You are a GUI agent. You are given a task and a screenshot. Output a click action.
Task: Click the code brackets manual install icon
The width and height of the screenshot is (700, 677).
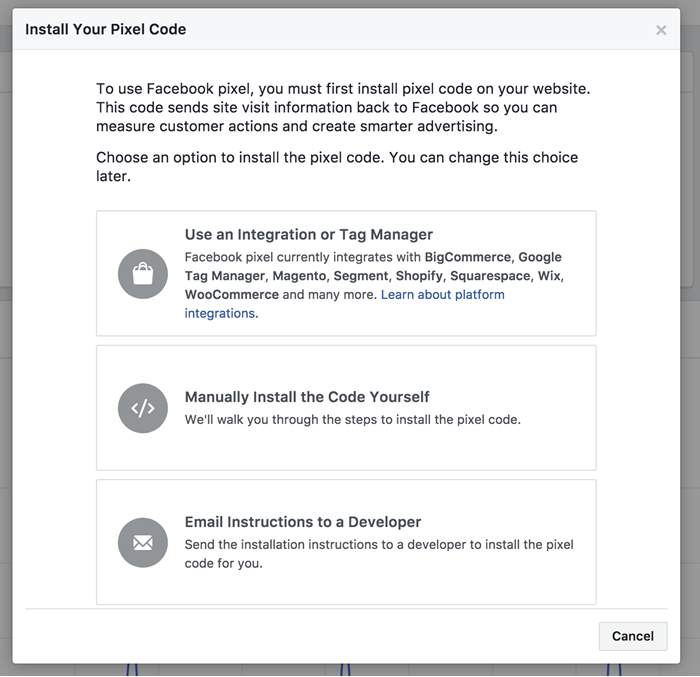coord(143,408)
